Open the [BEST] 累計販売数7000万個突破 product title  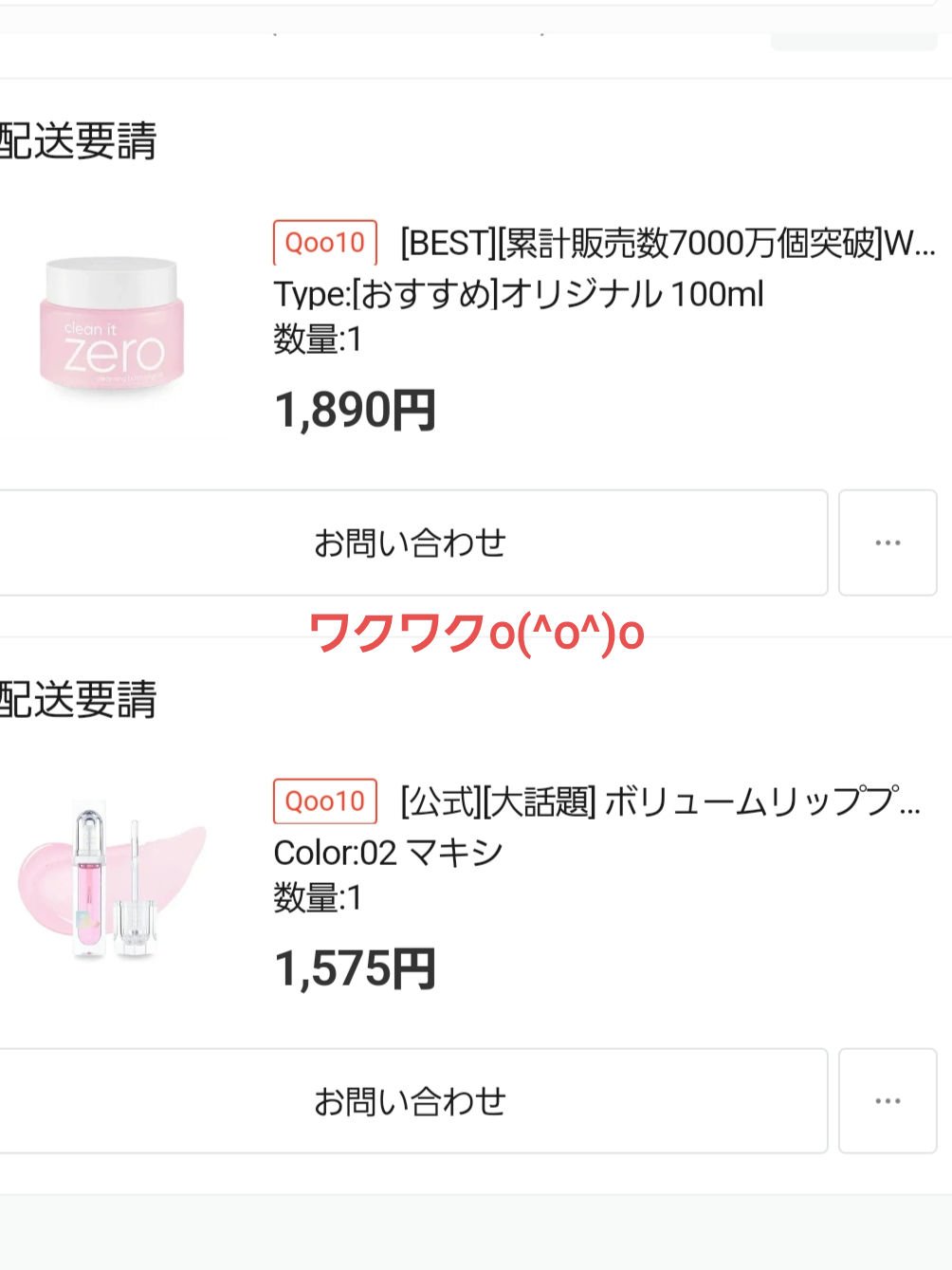coord(668,244)
